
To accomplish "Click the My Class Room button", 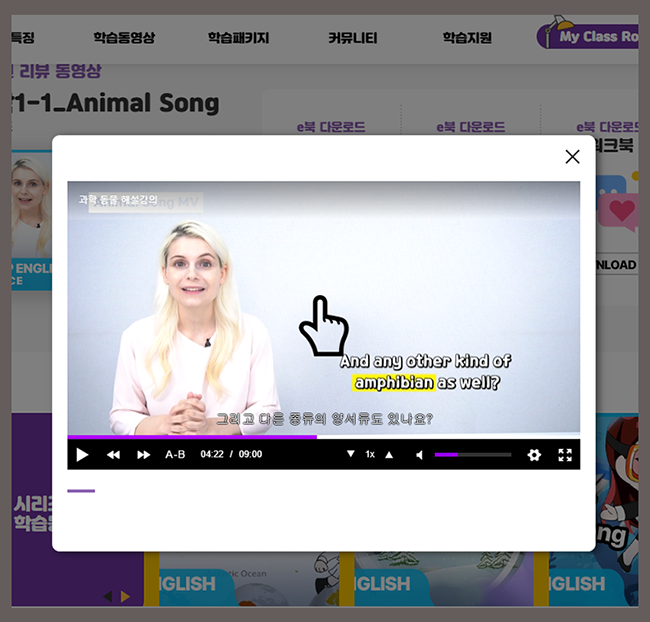I will click(591, 37).
